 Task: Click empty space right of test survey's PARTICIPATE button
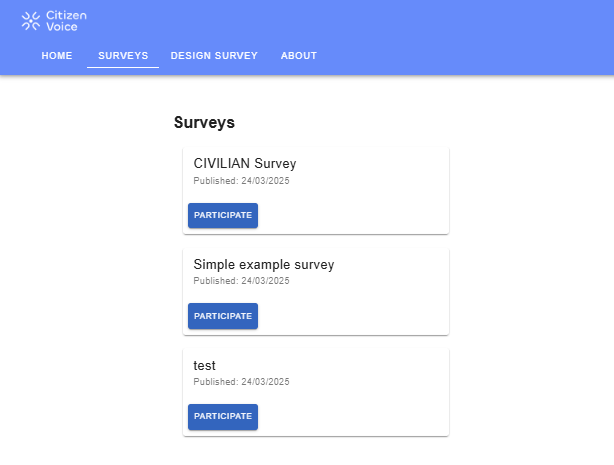[x=350, y=416]
